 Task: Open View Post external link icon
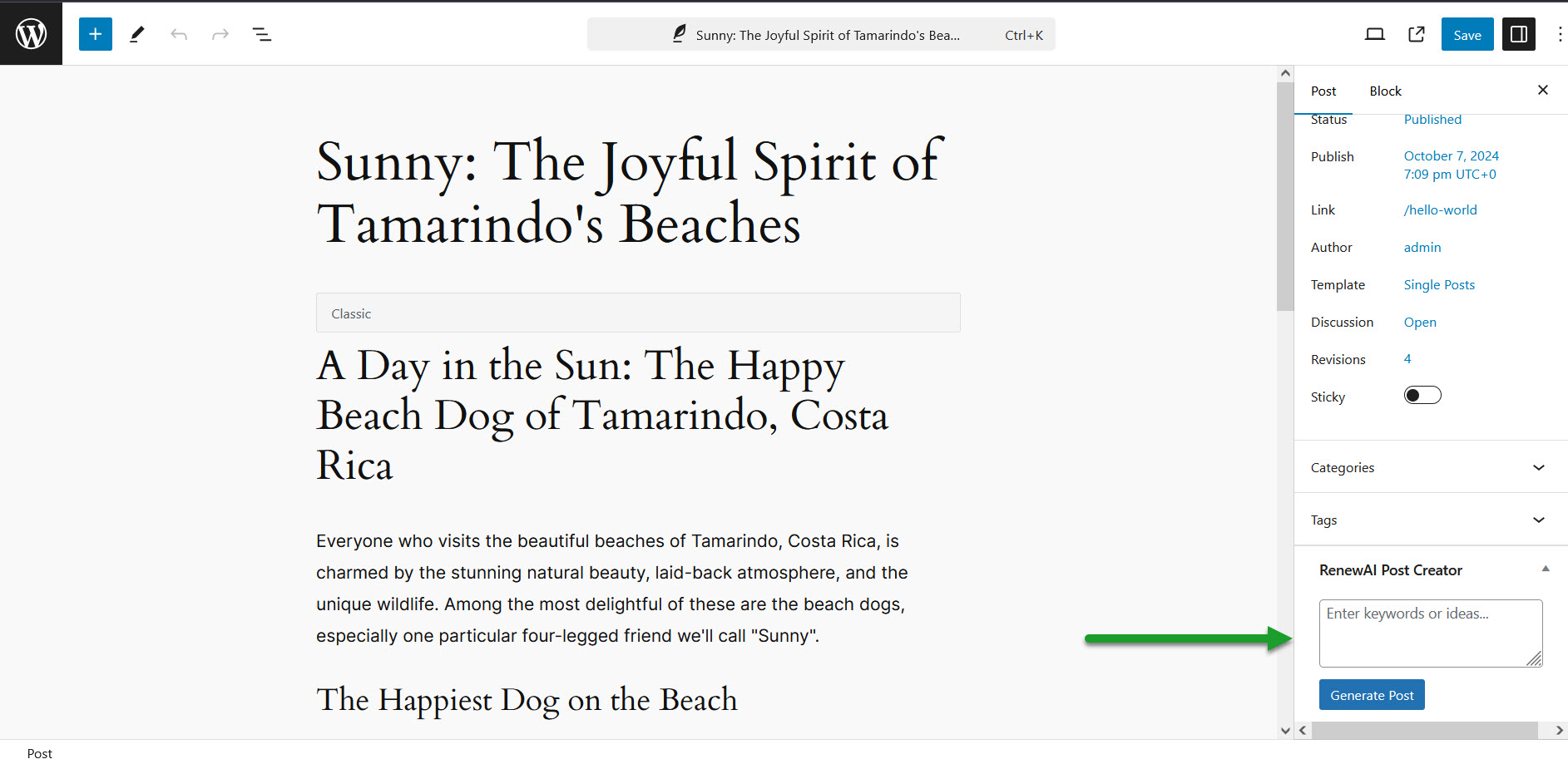1417,34
